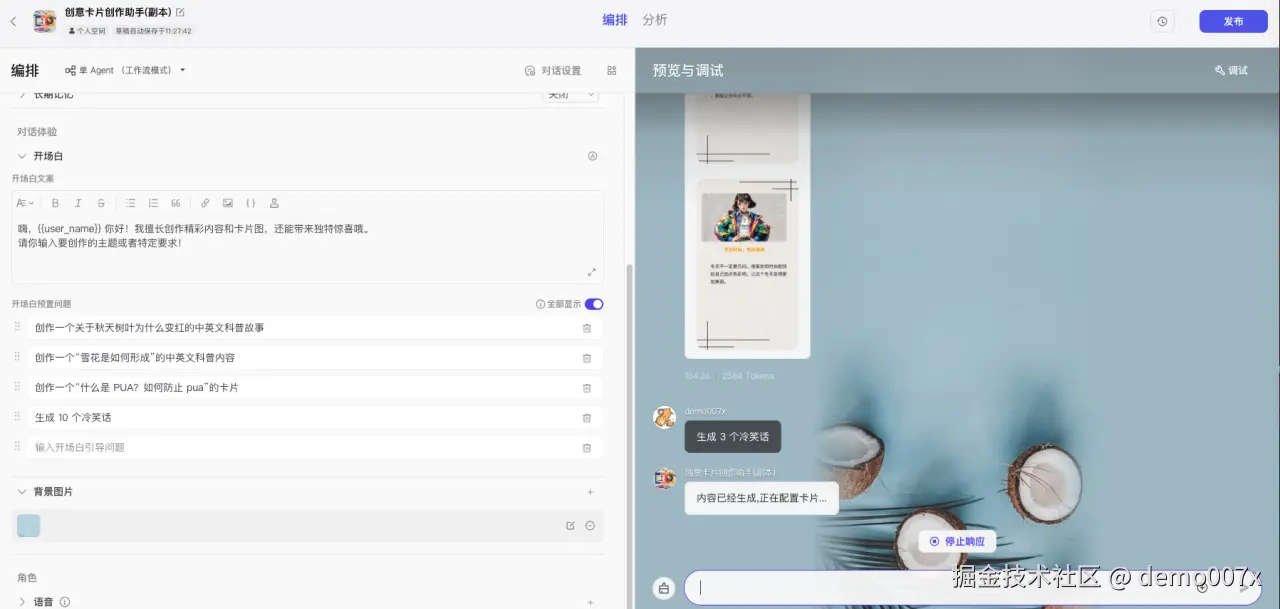Click the bot avatar in chat reply
The image size is (1280, 609).
pos(664,478)
